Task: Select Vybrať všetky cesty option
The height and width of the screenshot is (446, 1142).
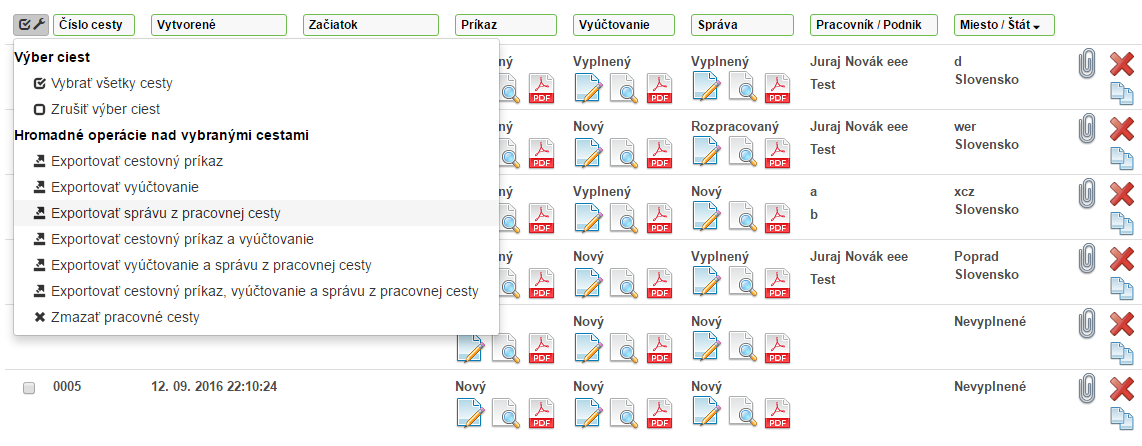Action: 95,84
